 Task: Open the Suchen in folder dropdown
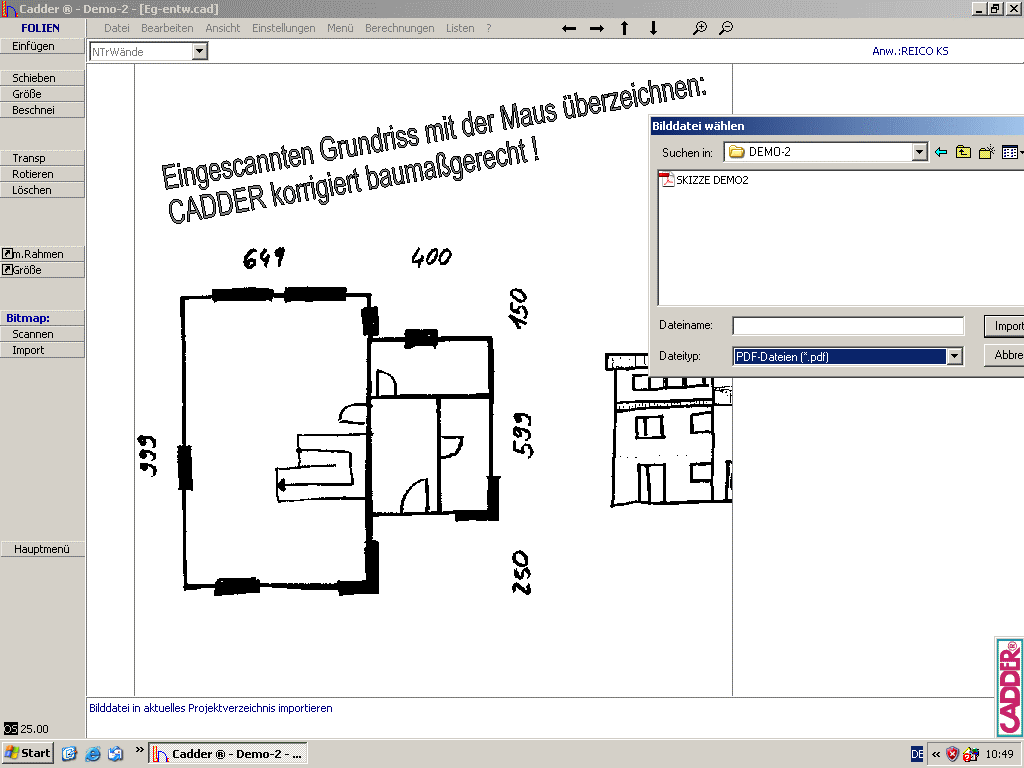coord(920,152)
